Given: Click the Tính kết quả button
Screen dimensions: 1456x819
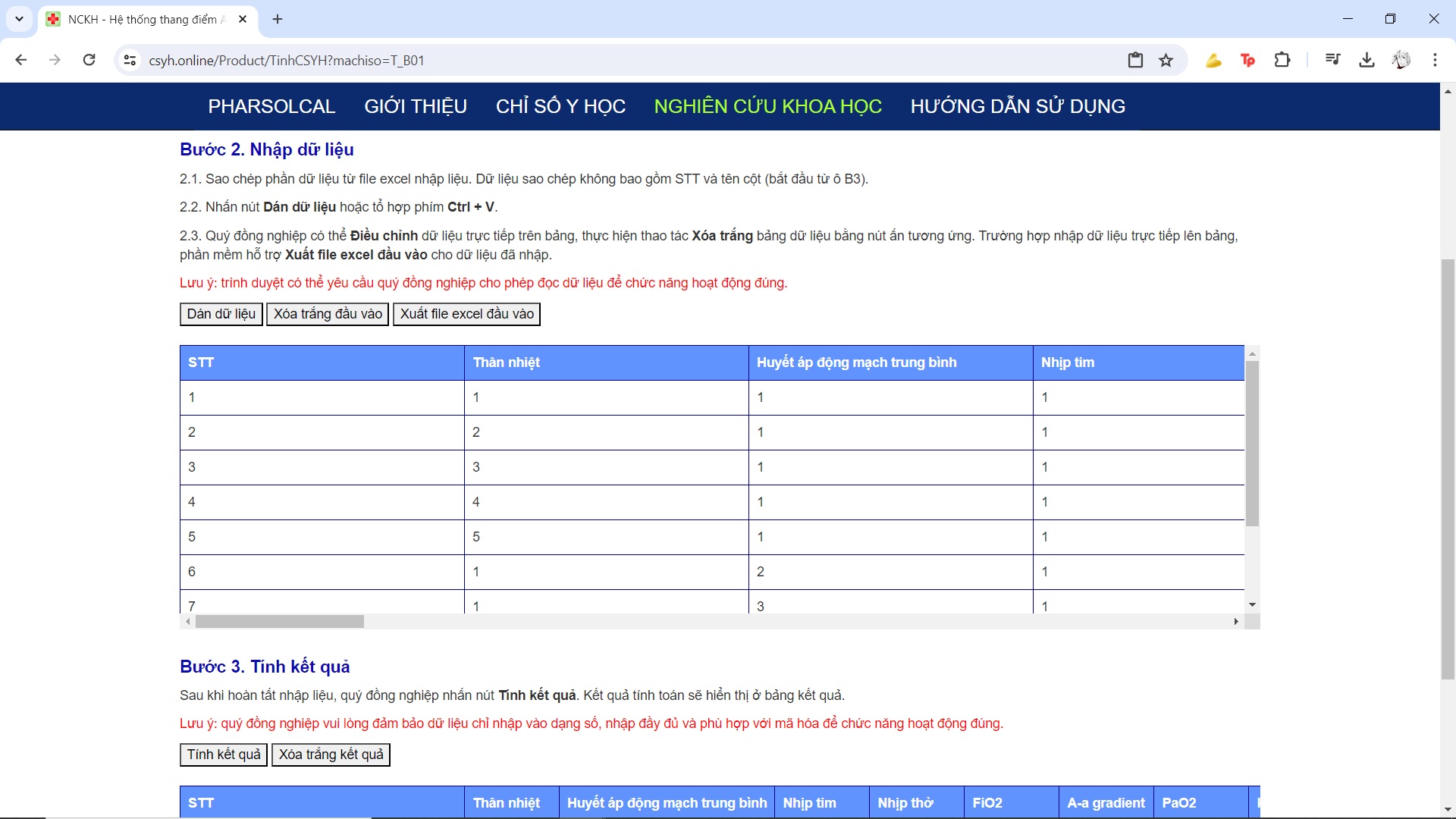Looking at the screenshot, I should [224, 755].
